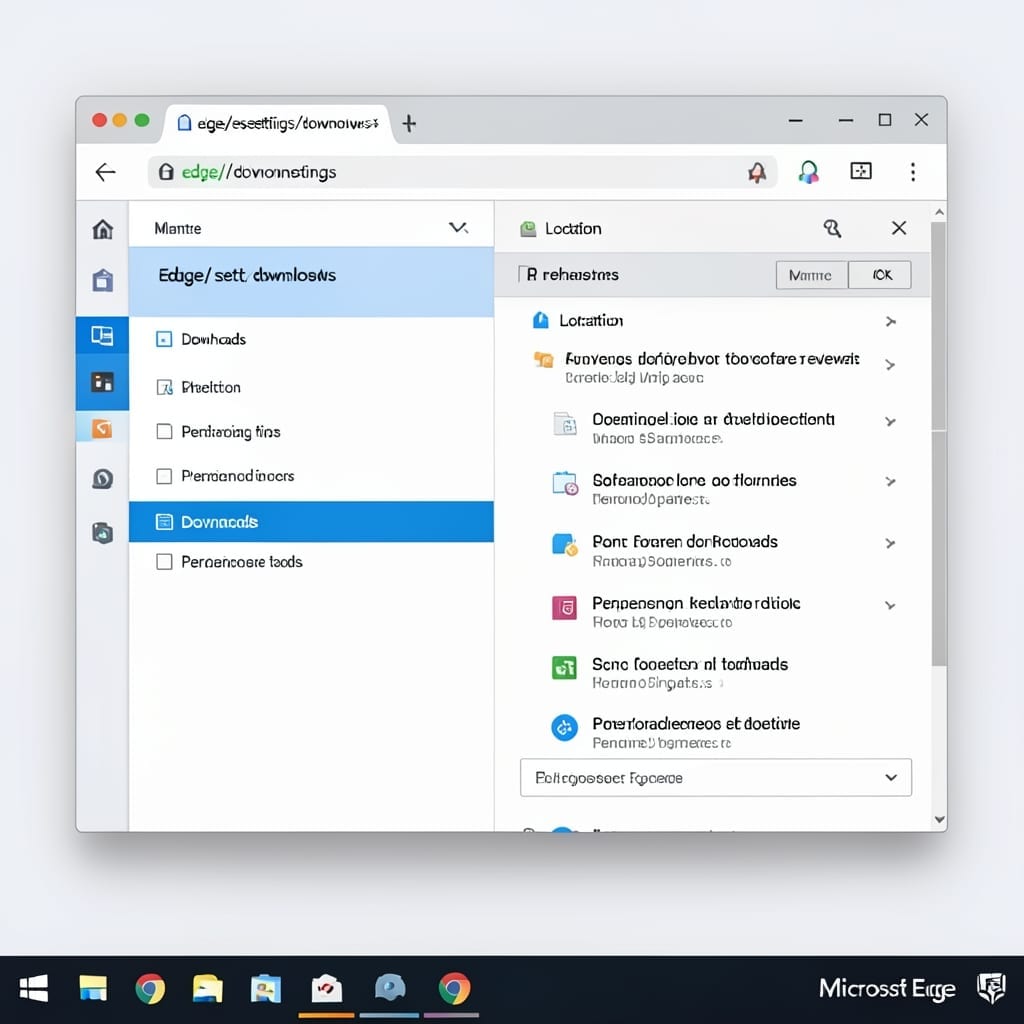Expand the Penpenenon kedartordtiolc chevron
1024x1024 pixels.
tap(889, 605)
